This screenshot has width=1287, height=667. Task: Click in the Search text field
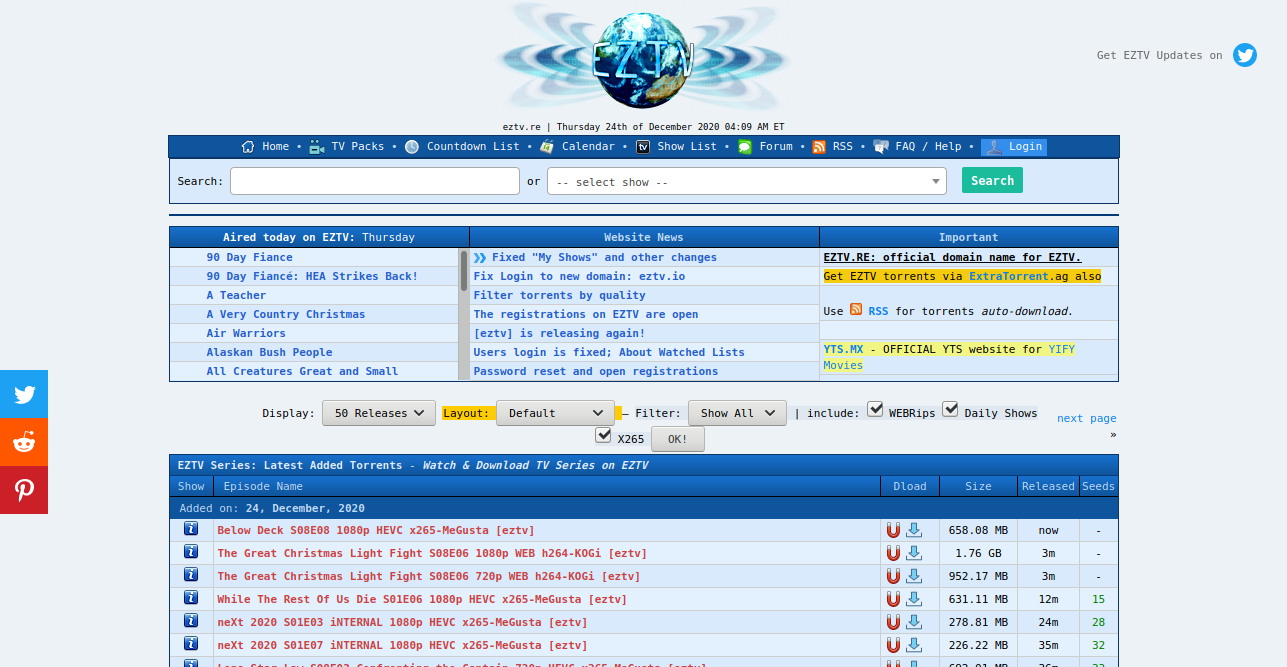pyautogui.click(x=375, y=181)
